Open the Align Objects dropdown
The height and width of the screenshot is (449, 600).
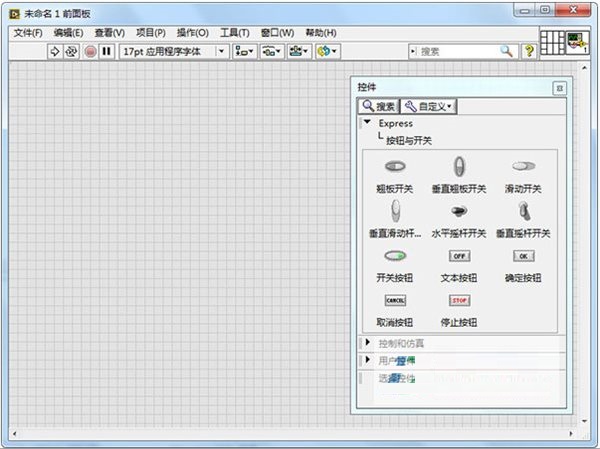point(244,51)
